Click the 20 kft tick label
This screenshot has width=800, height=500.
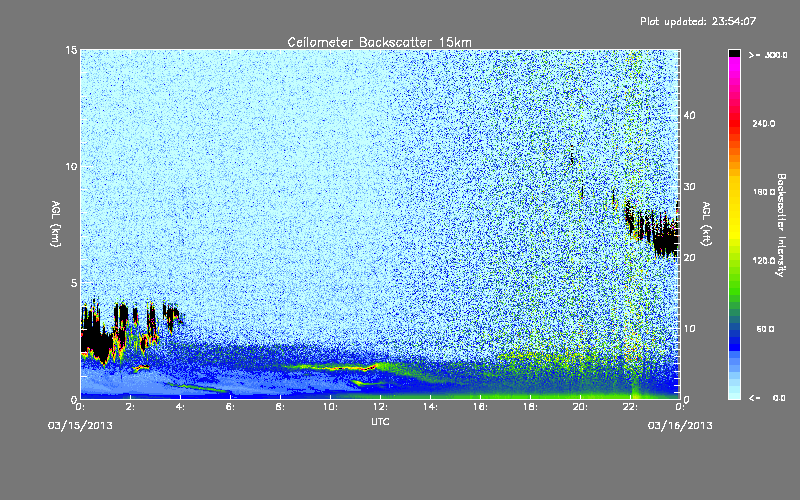point(689,258)
